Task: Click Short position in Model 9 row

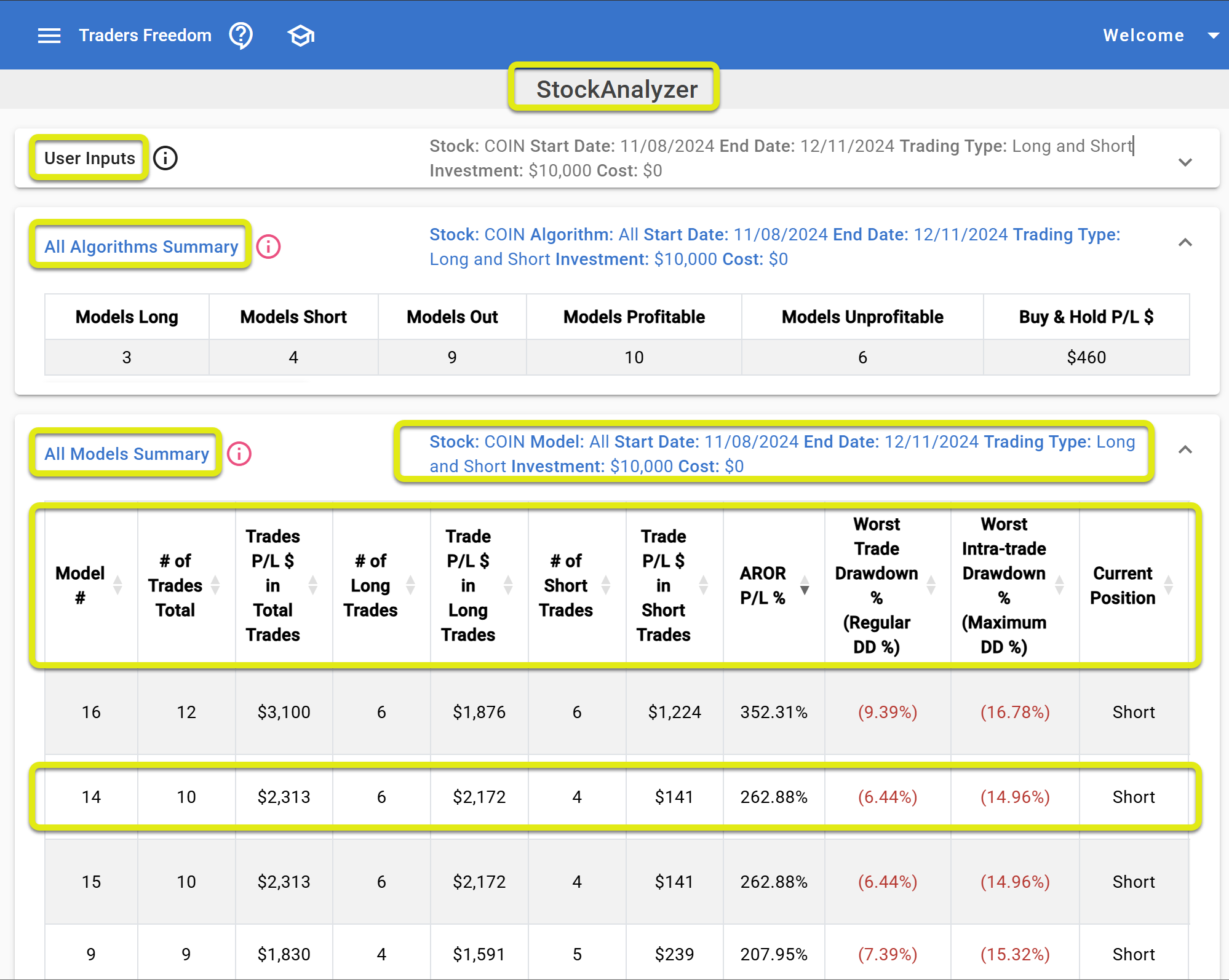Action: (1134, 954)
